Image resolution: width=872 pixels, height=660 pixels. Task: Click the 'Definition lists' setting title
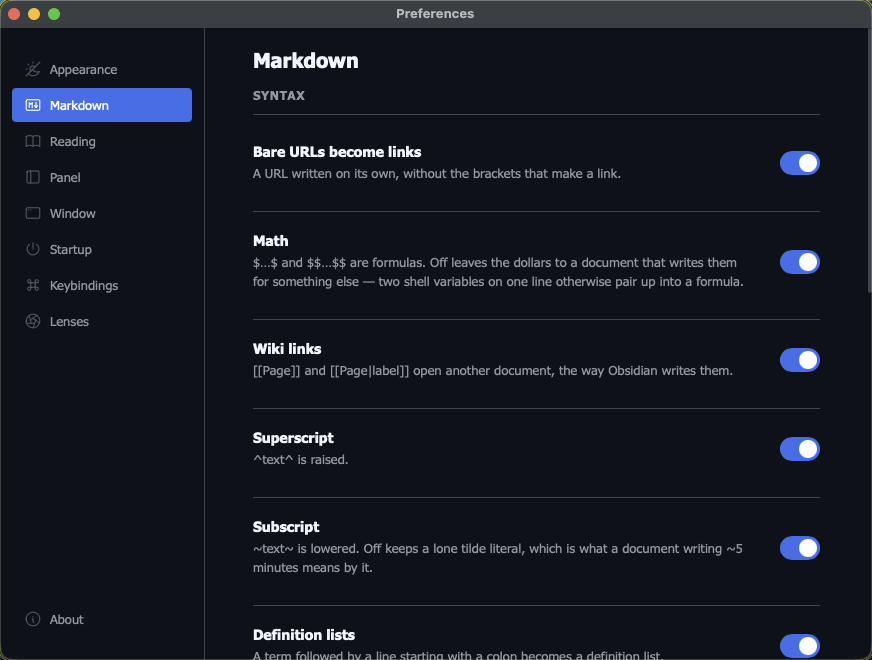click(x=304, y=634)
